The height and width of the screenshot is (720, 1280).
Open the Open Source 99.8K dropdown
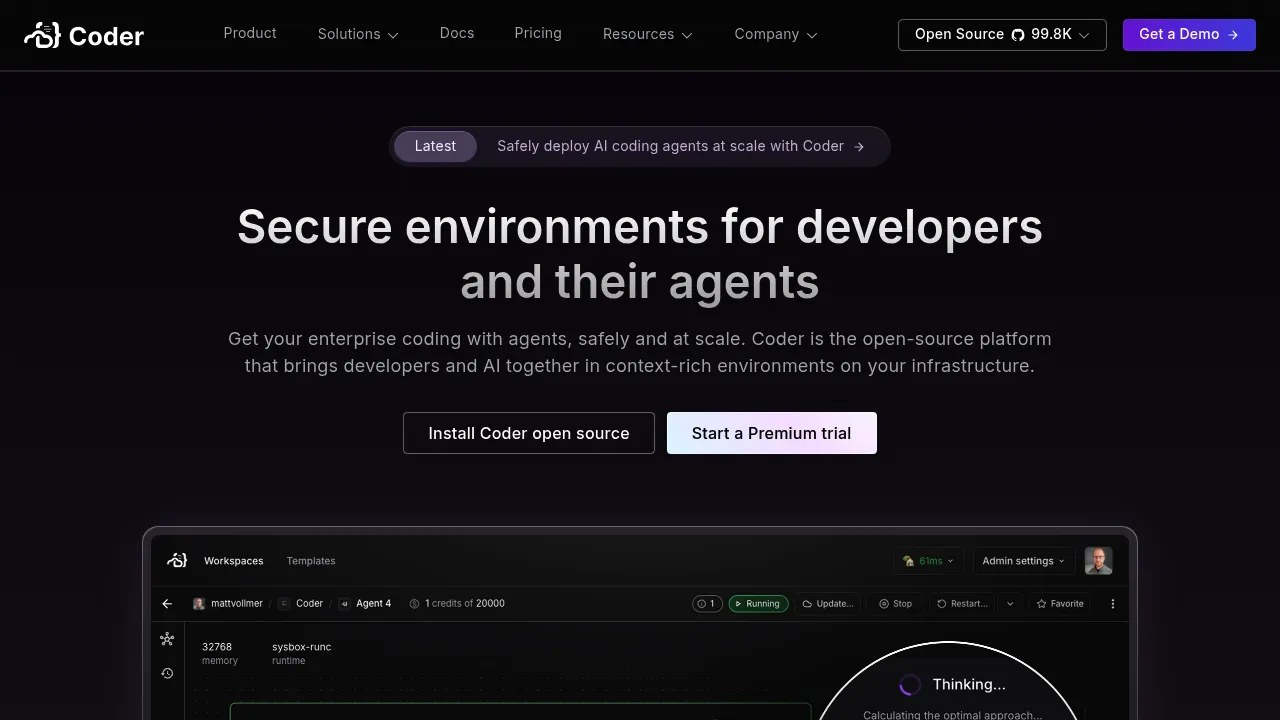(1002, 34)
